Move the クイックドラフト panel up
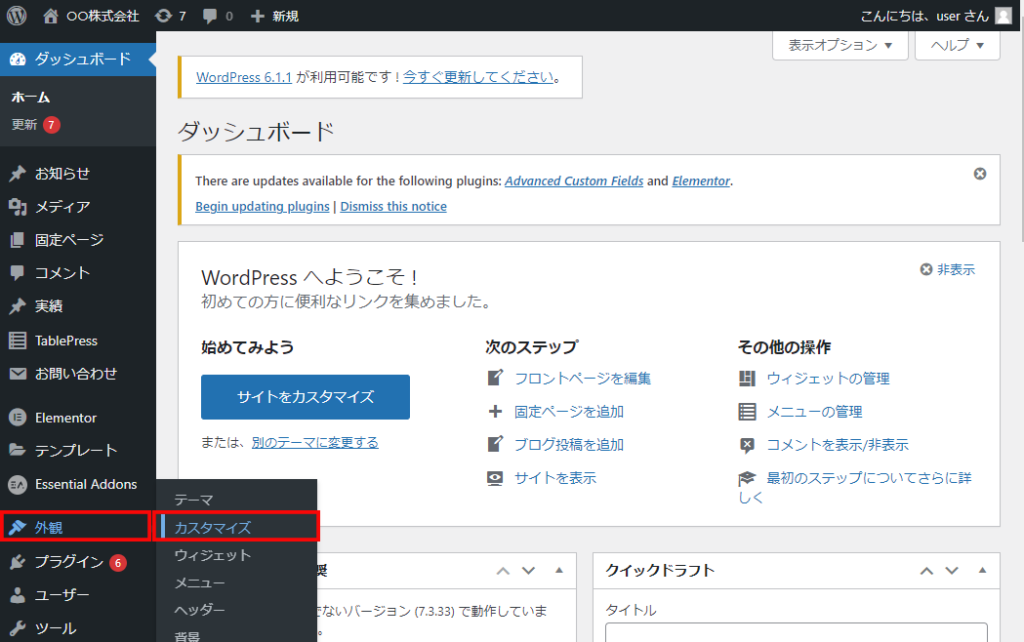The width and height of the screenshot is (1024, 642). (x=929, y=570)
